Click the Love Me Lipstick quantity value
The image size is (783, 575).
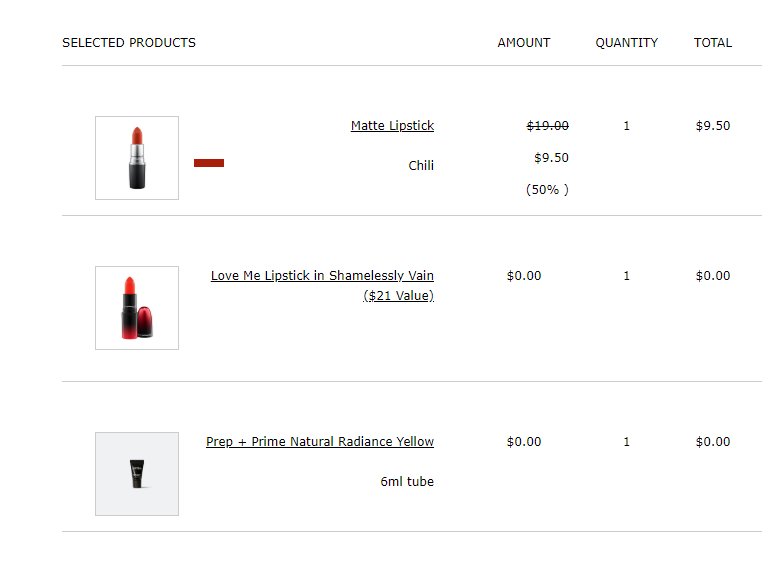click(x=627, y=276)
